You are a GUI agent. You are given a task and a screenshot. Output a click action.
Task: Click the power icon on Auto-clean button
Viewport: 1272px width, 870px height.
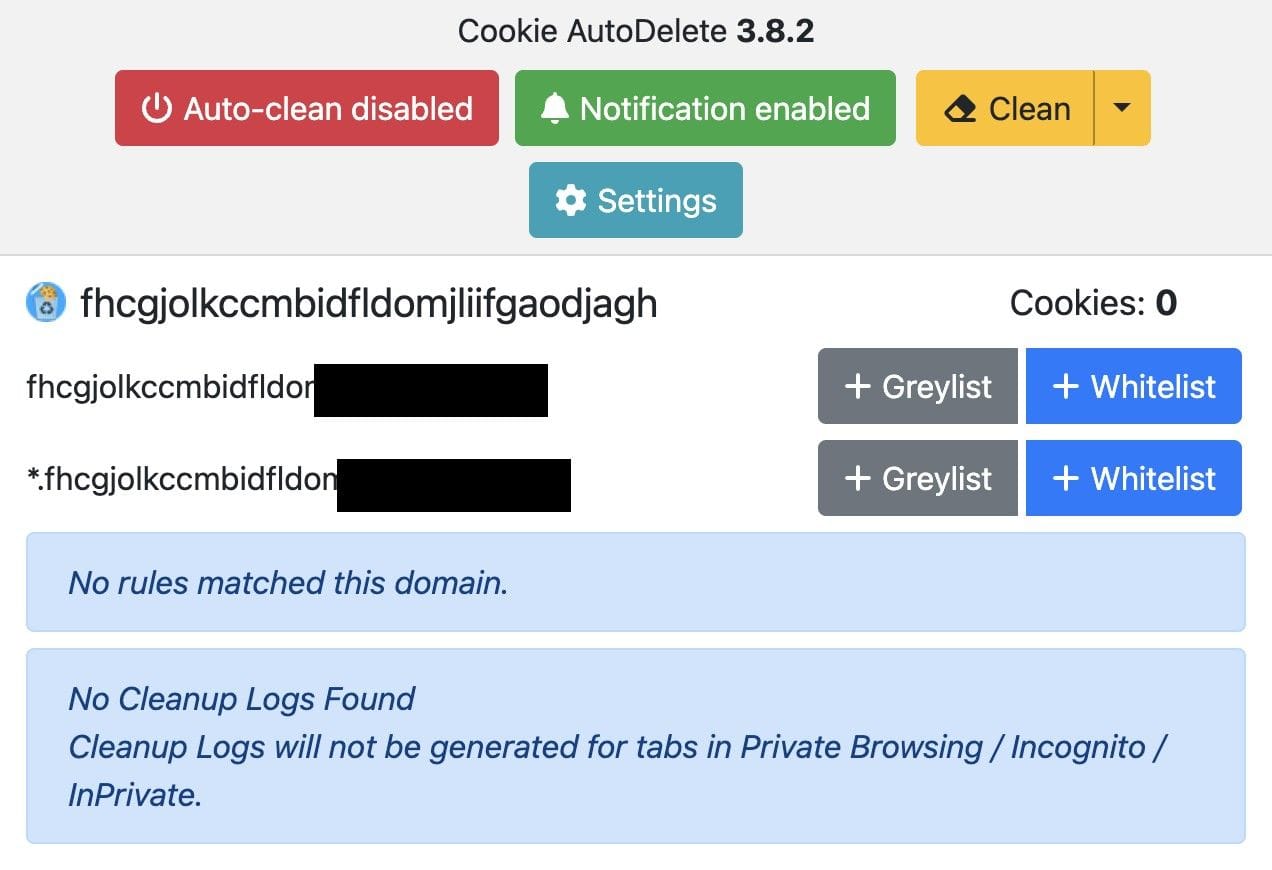point(156,108)
